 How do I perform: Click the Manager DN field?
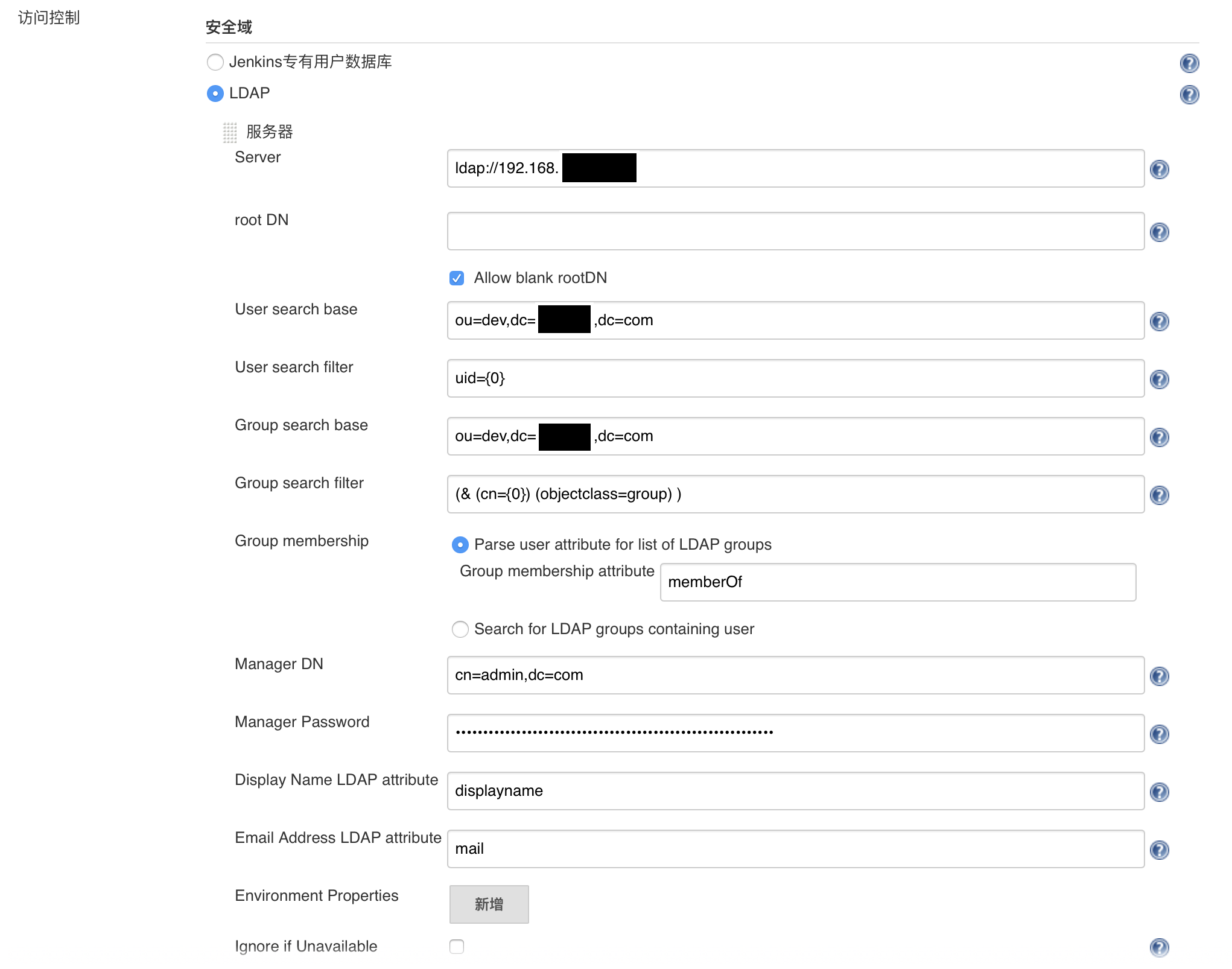pos(795,675)
